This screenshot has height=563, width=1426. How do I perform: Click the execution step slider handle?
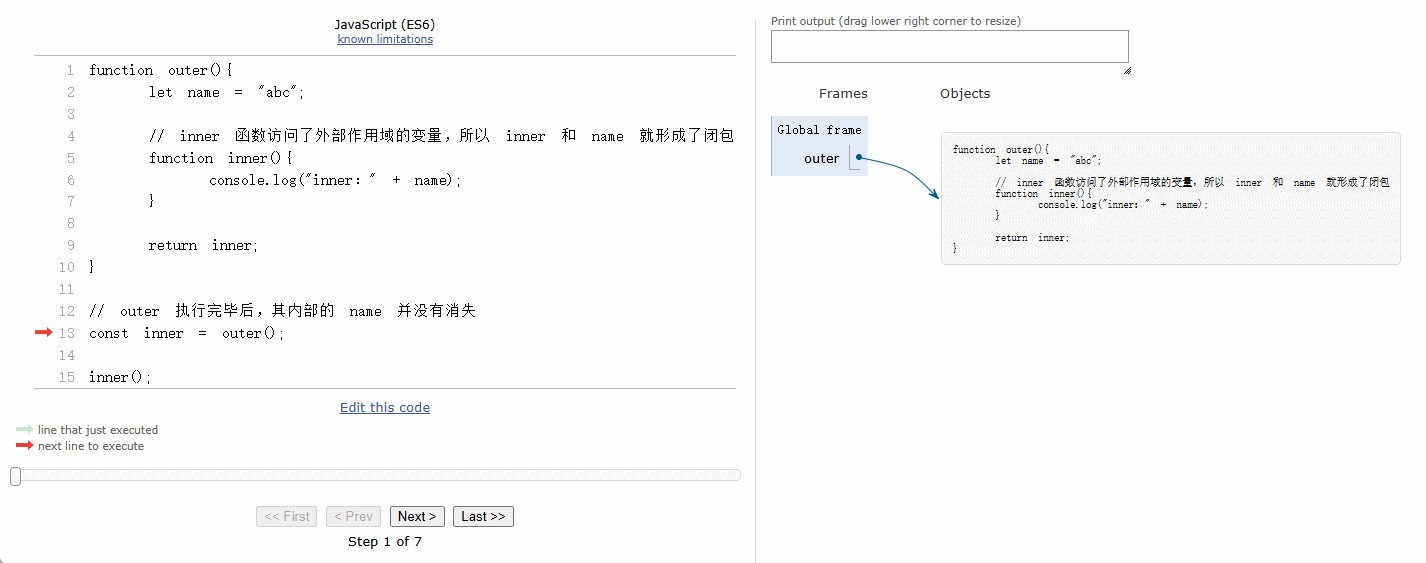(x=16, y=476)
